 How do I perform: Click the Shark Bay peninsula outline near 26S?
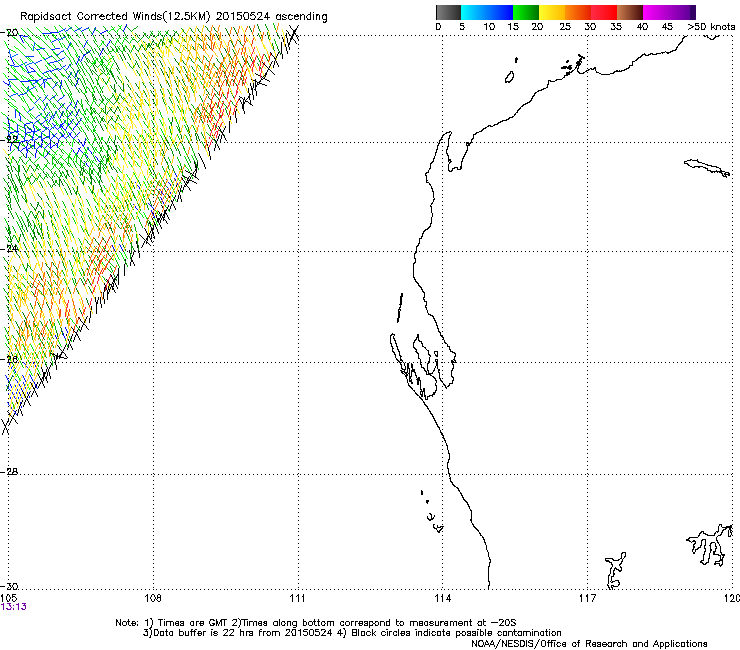425,366
